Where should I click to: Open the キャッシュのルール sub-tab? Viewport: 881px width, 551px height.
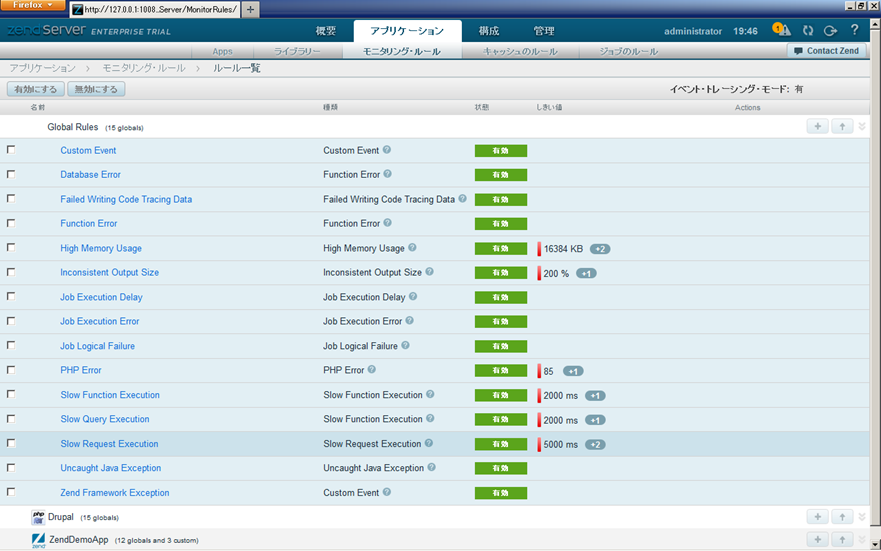[520, 51]
